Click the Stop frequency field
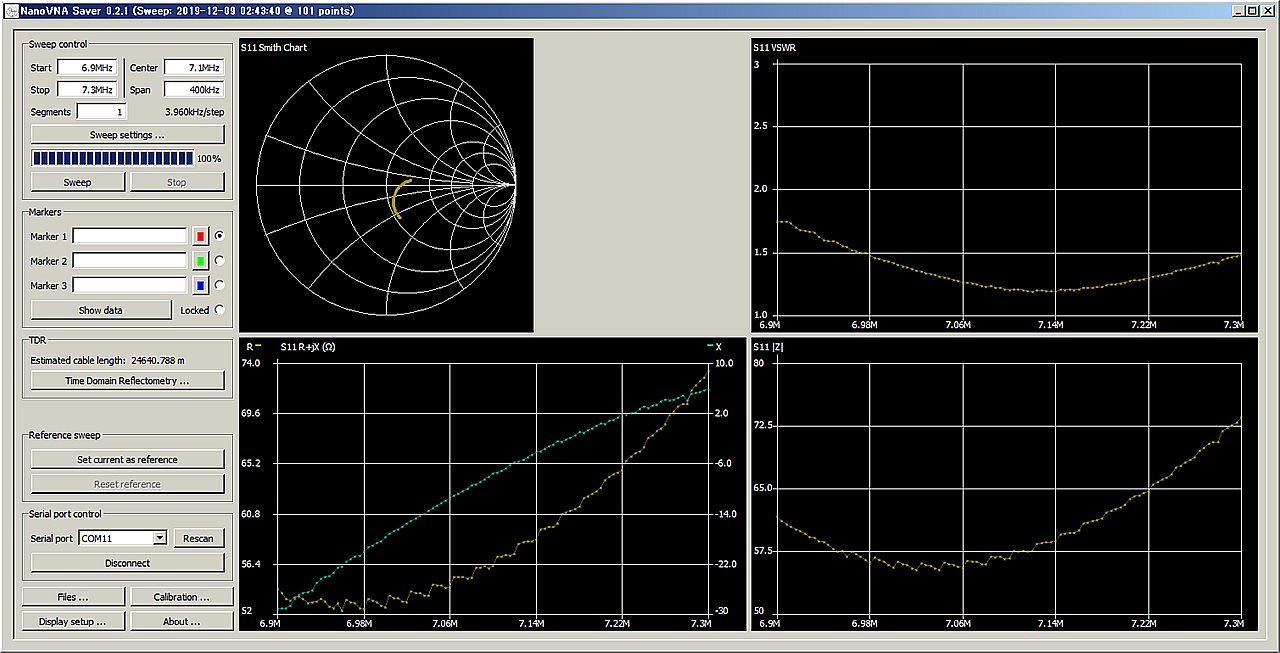1280x653 pixels. (x=87, y=90)
